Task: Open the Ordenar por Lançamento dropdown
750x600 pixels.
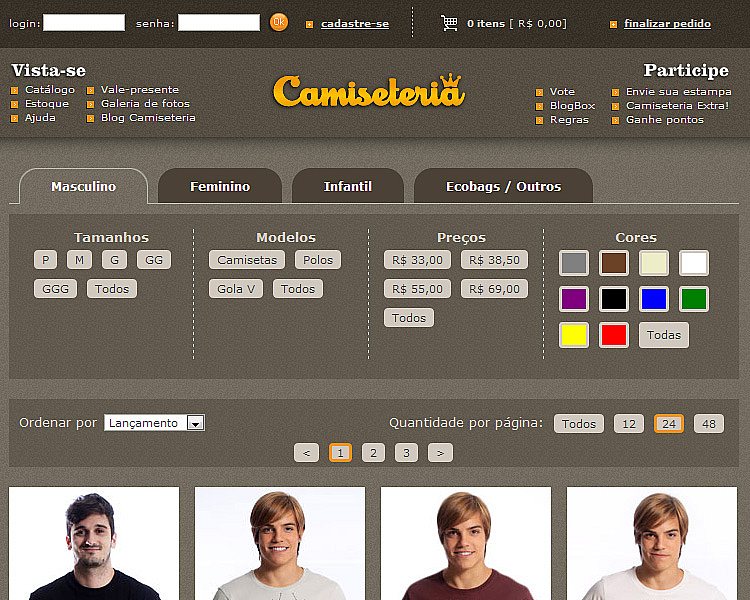Action: pyautogui.click(x=154, y=422)
